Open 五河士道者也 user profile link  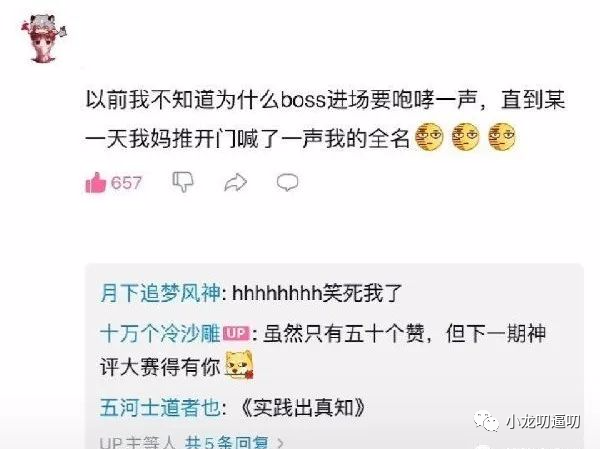pyautogui.click(x=160, y=407)
